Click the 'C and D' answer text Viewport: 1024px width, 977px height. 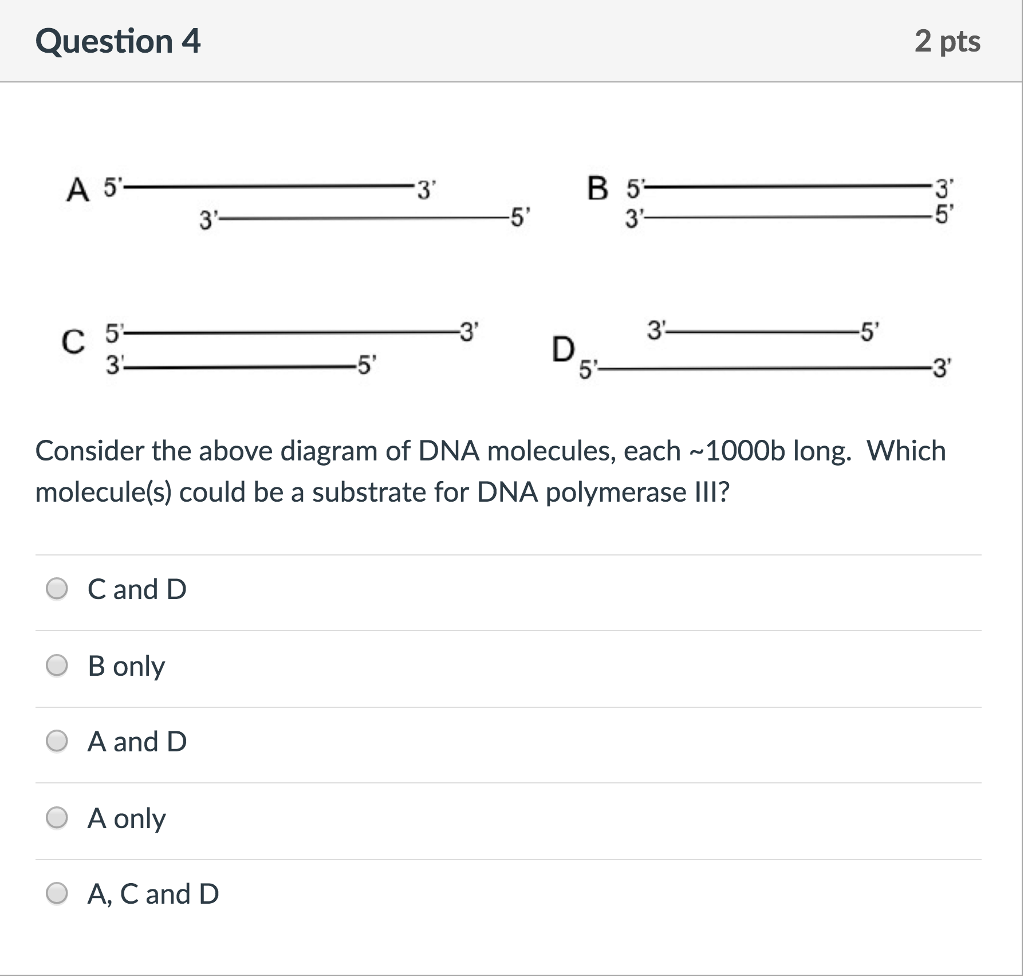(137, 589)
